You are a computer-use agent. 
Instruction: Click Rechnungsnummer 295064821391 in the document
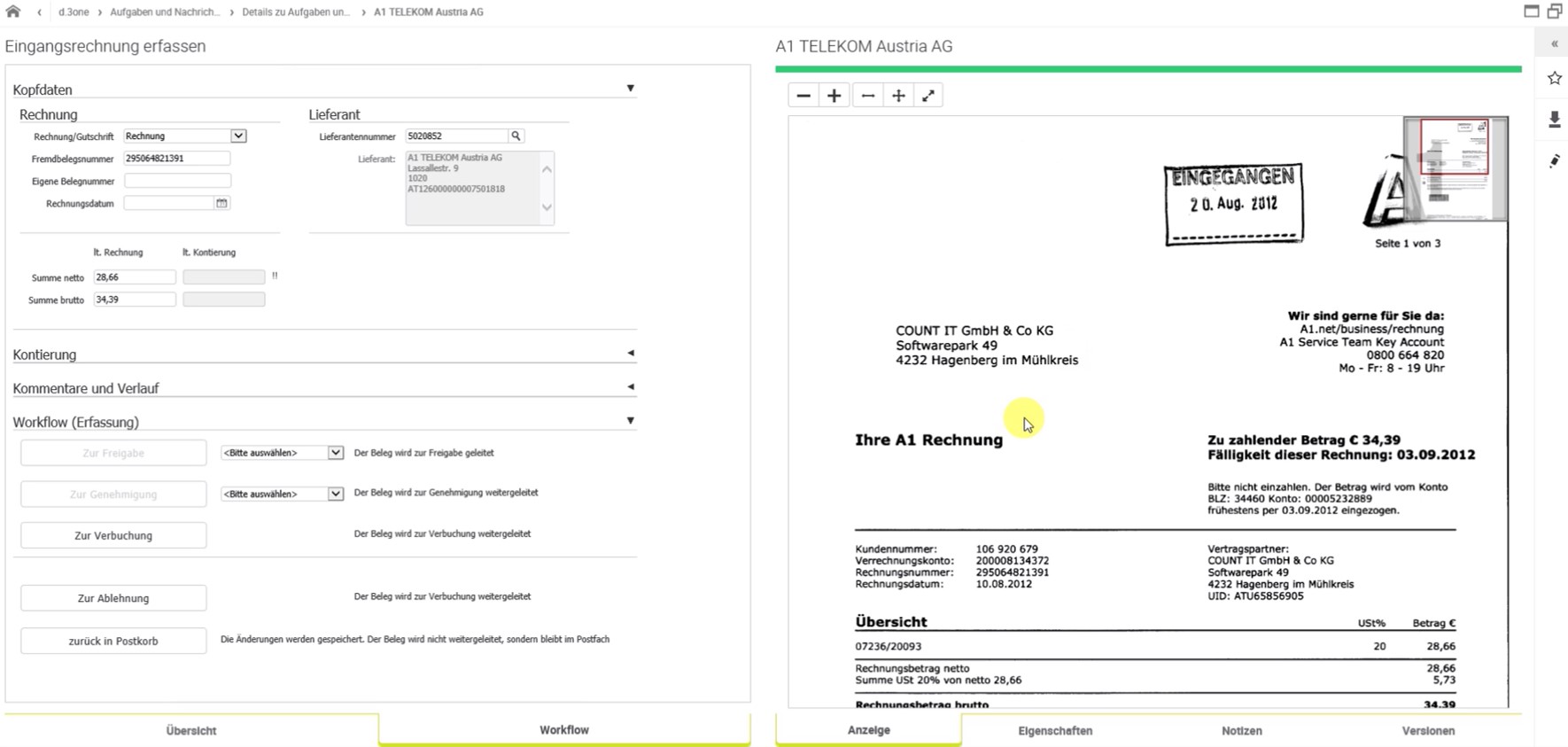click(x=1013, y=572)
